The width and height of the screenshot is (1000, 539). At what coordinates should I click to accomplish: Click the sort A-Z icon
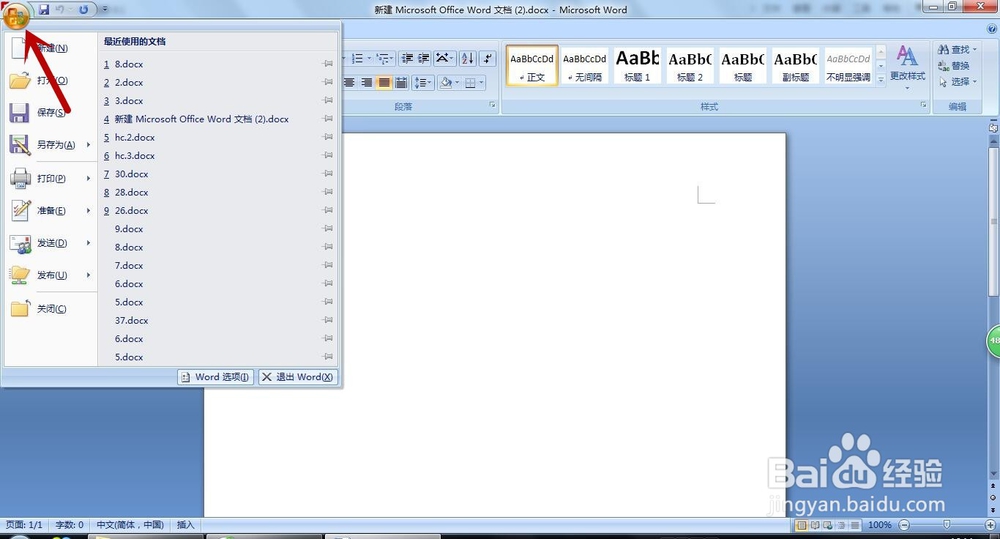(x=467, y=59)
